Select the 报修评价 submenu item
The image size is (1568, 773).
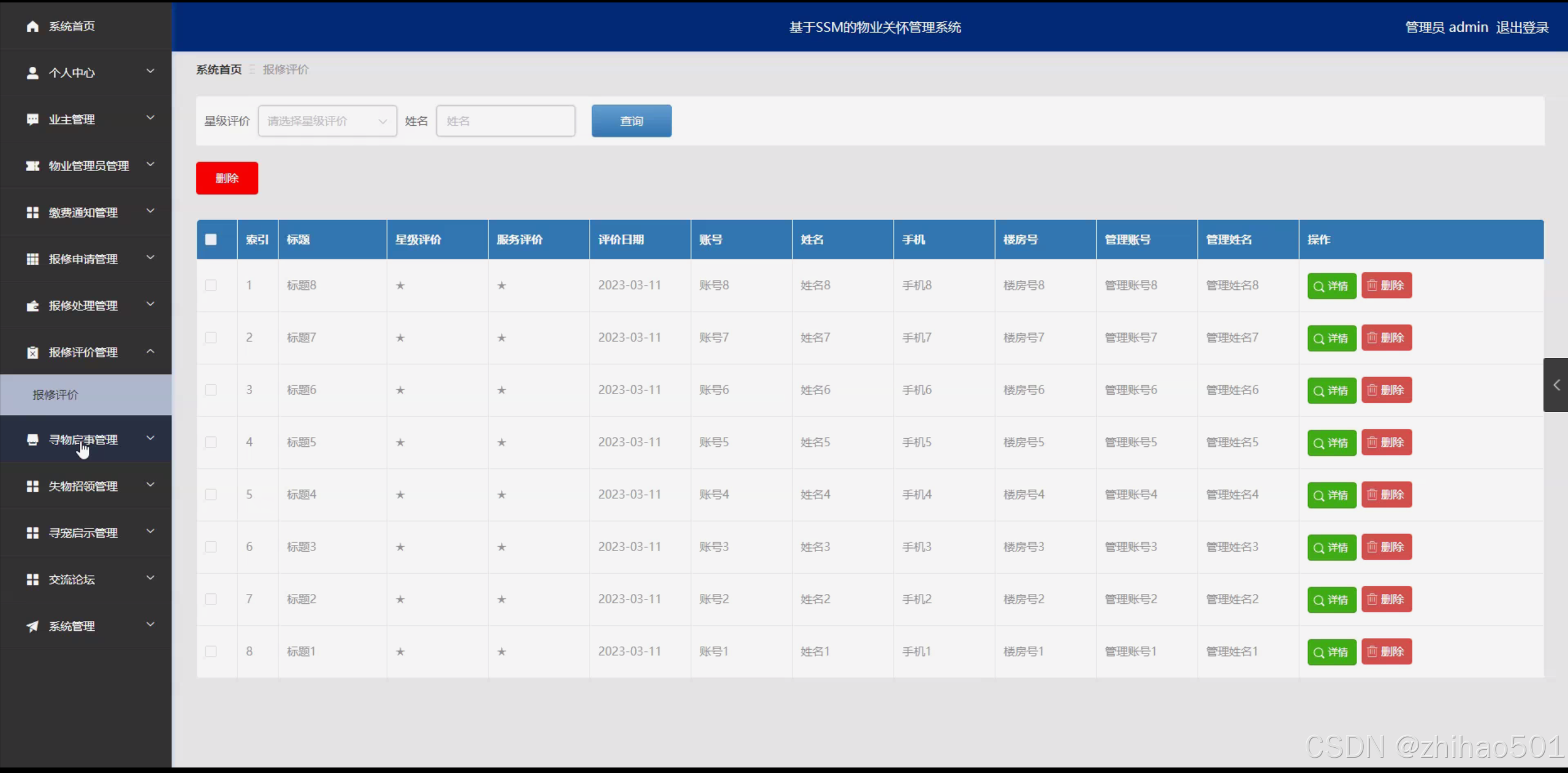56,395
